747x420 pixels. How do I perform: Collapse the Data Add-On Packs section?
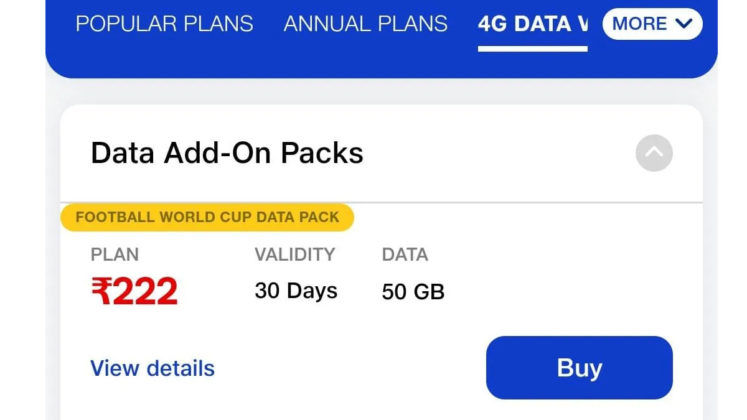coord(654,153)
